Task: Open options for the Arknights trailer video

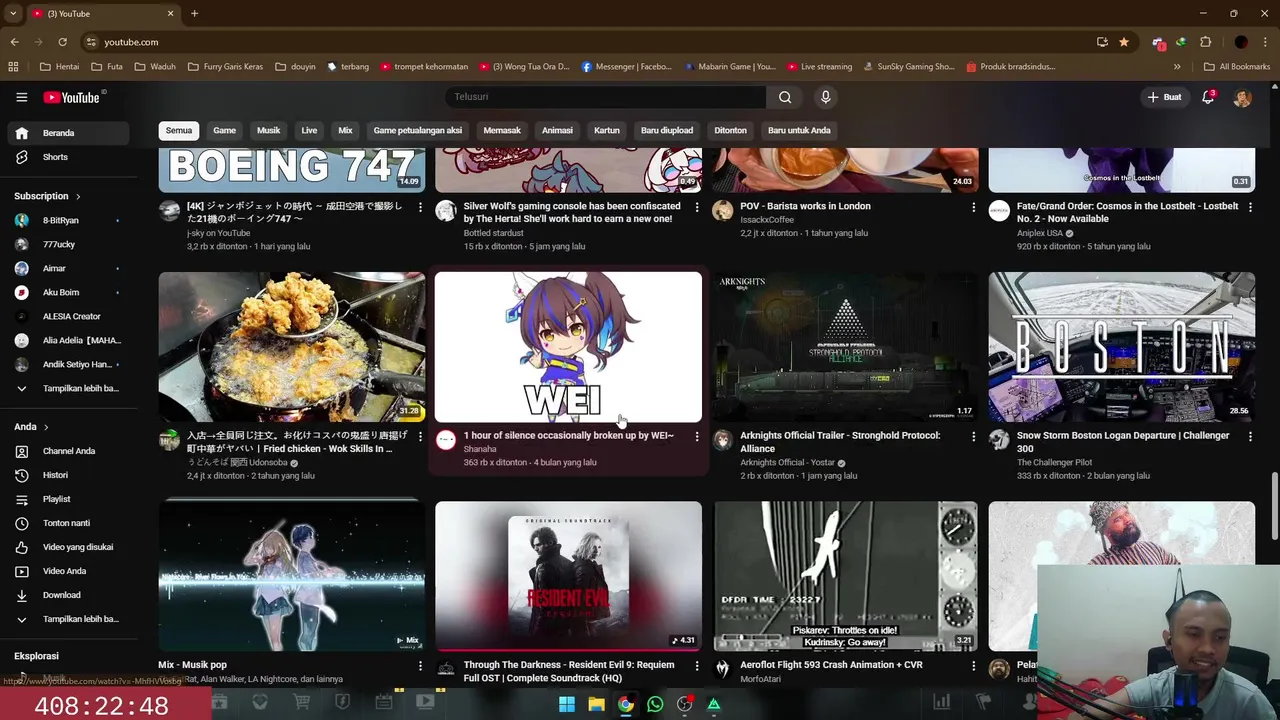Action: point(973,437)
